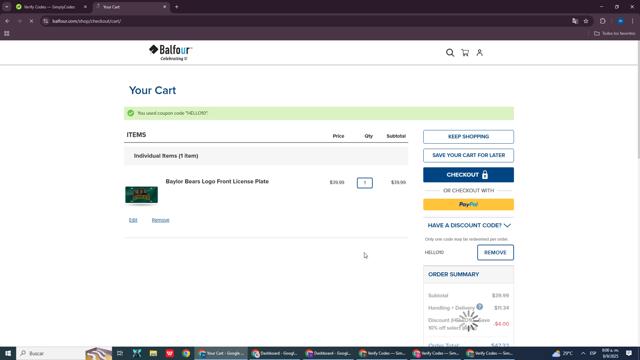Show hidden system tray icons

pyautogui.click(x=583, y=353)
